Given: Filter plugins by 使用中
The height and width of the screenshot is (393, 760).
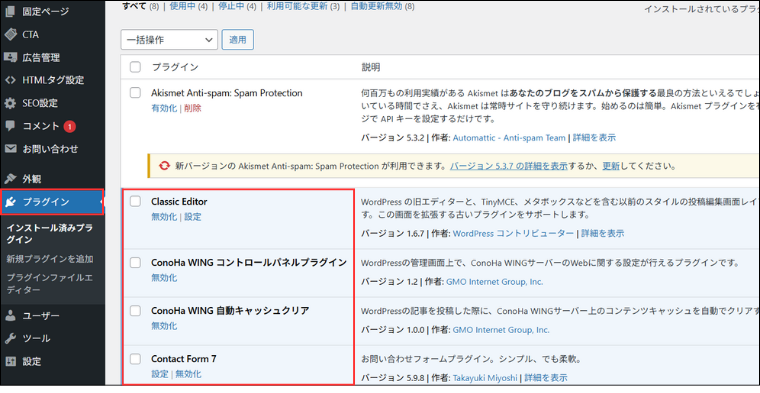Looking at the screenshot, I should (182, 6).
